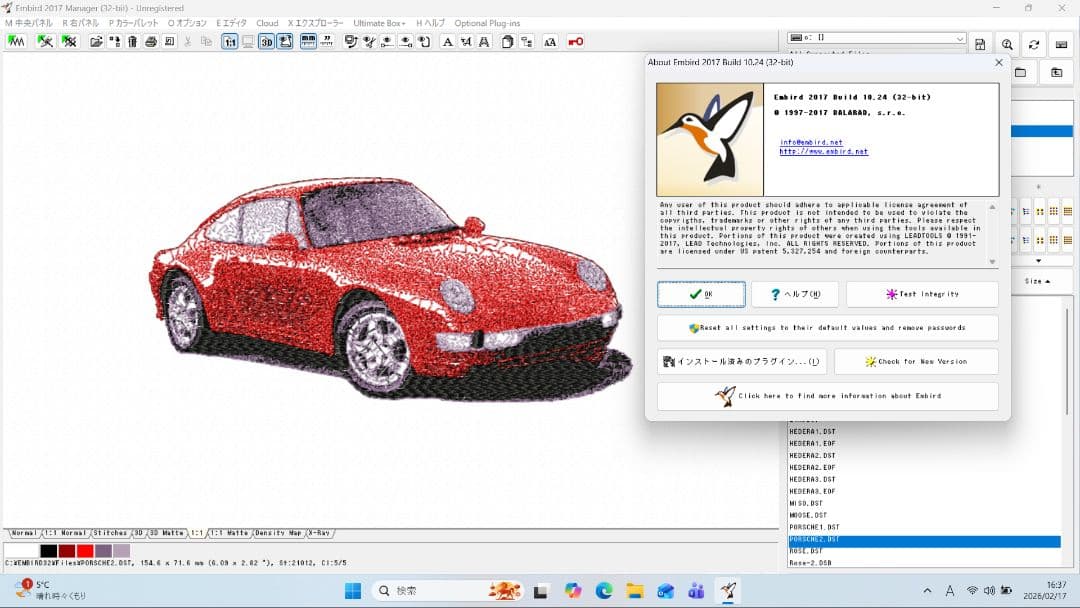The image size is (1080, 608).
Task: Open a design with the folder icon
Action: click(x=95, y=41)
